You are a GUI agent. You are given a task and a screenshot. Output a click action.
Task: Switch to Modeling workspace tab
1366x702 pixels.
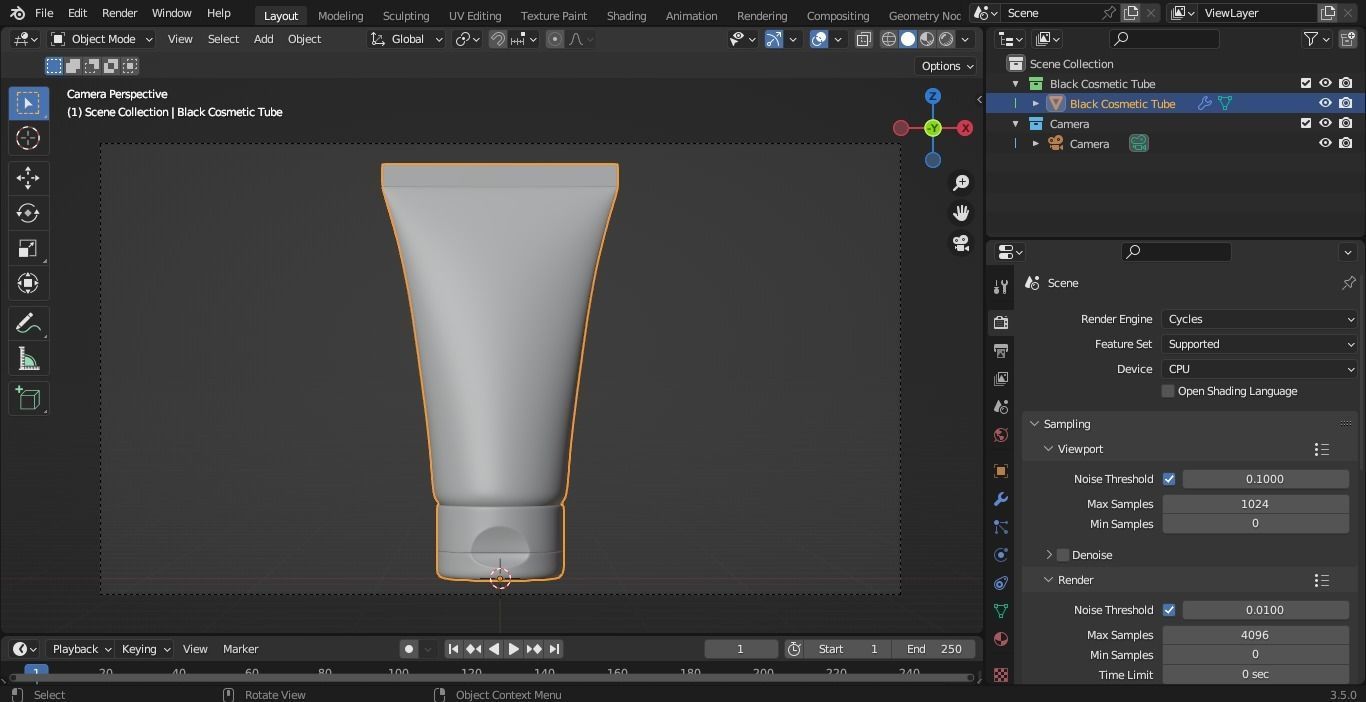coord(340,15)
